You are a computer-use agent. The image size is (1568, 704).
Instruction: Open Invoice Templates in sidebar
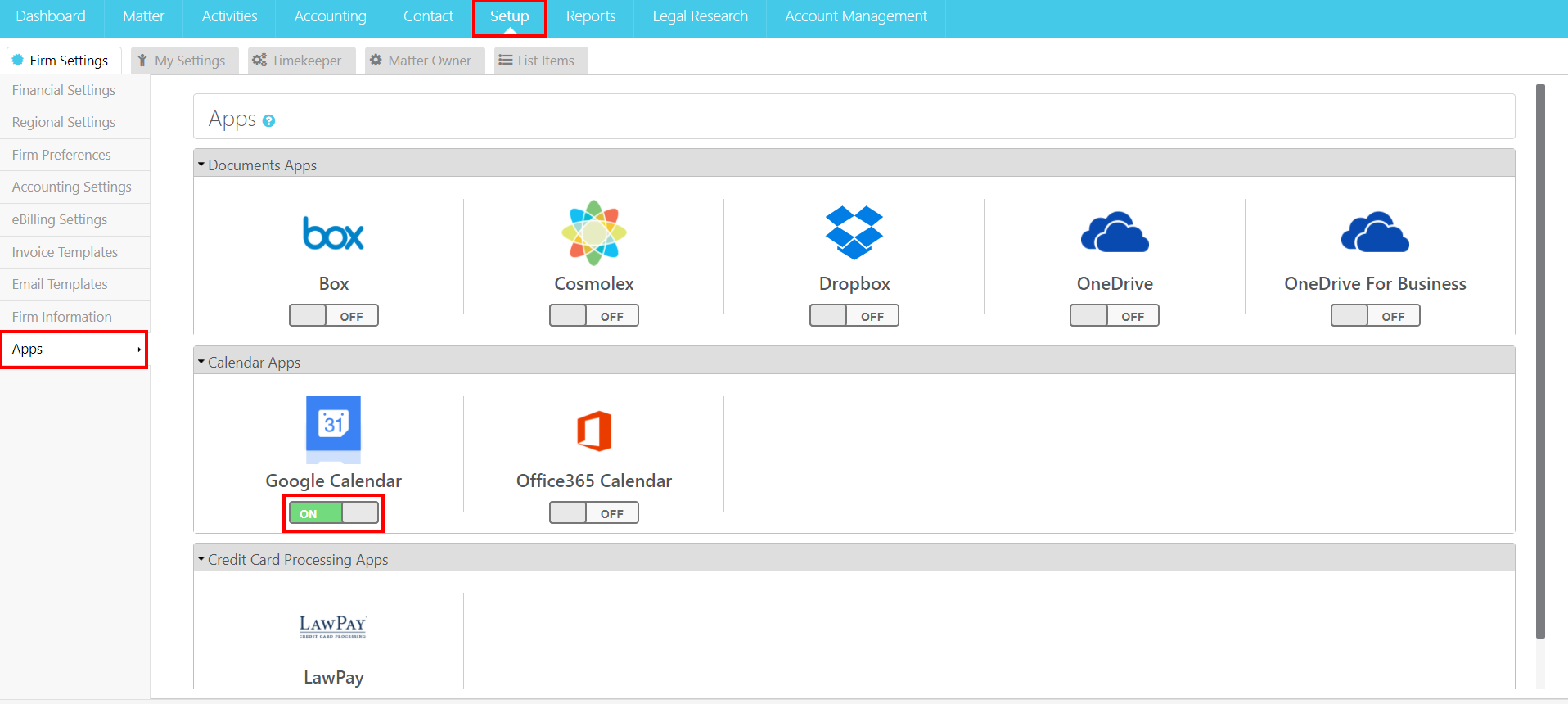[x=74, y=252]
